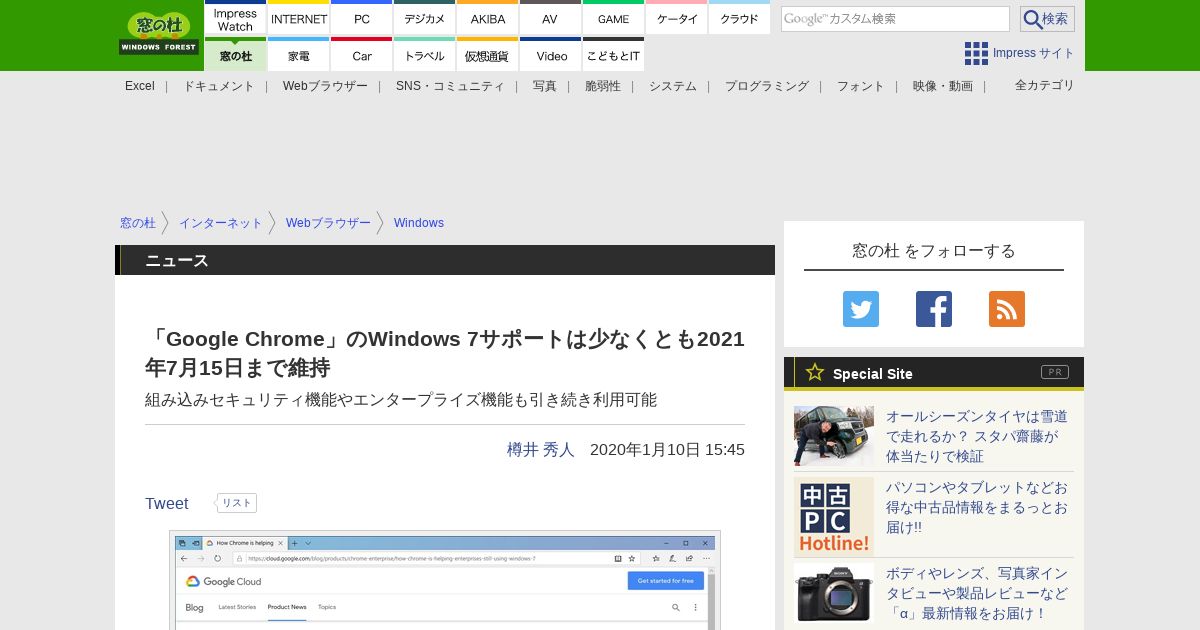Open the Video tab
Image resolution: width=1200 pixels, height=630 pixels.
click(550, 55)
